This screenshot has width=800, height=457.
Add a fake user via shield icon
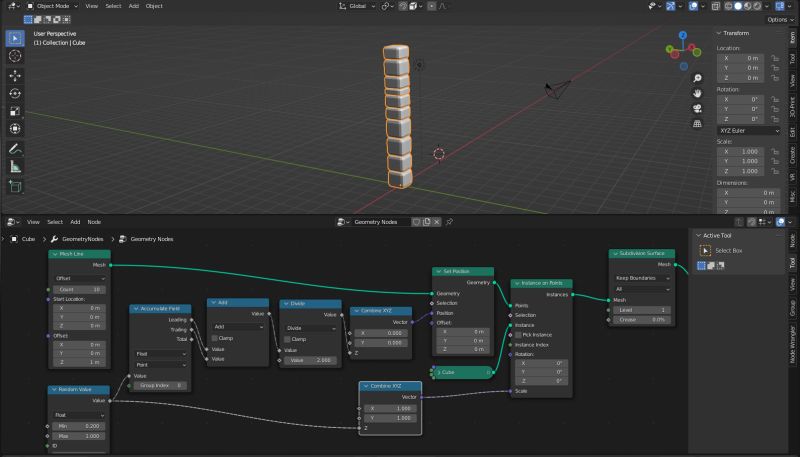pyautogui.click(x=416, y=222)
